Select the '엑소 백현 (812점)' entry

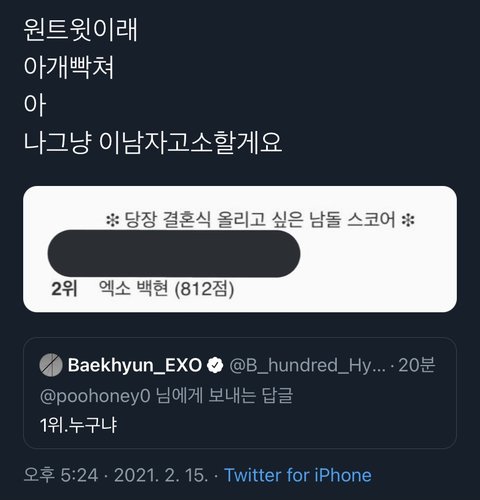166,289
